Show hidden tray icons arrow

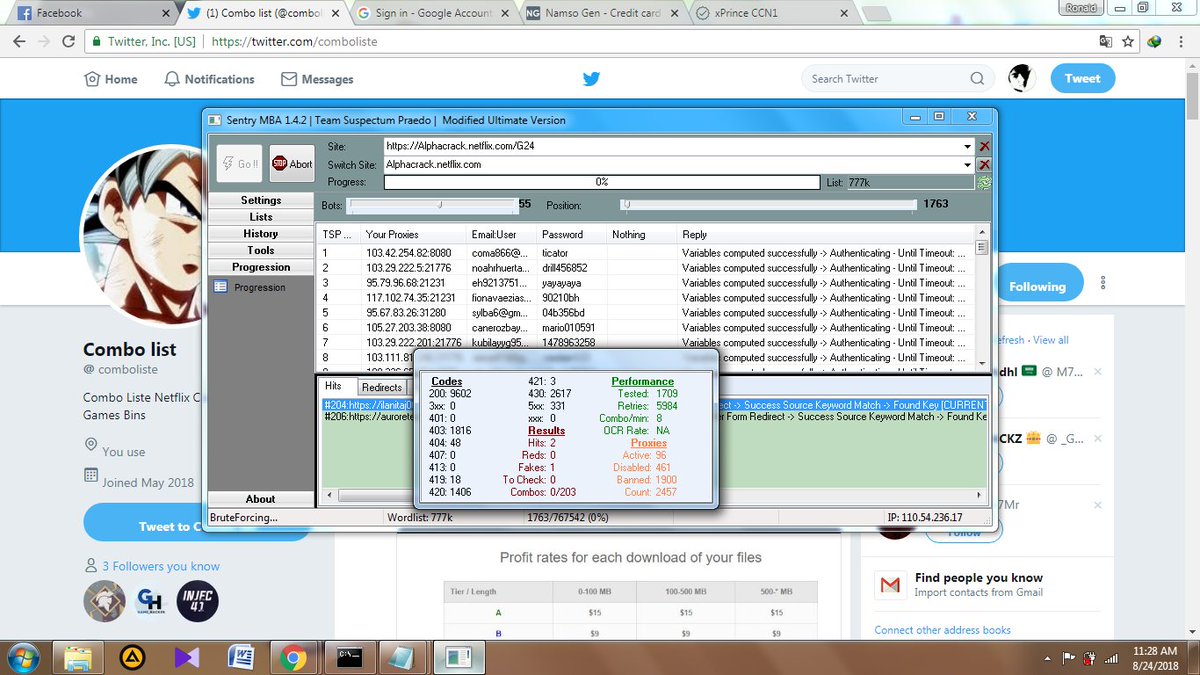(x=1046, y=658)
